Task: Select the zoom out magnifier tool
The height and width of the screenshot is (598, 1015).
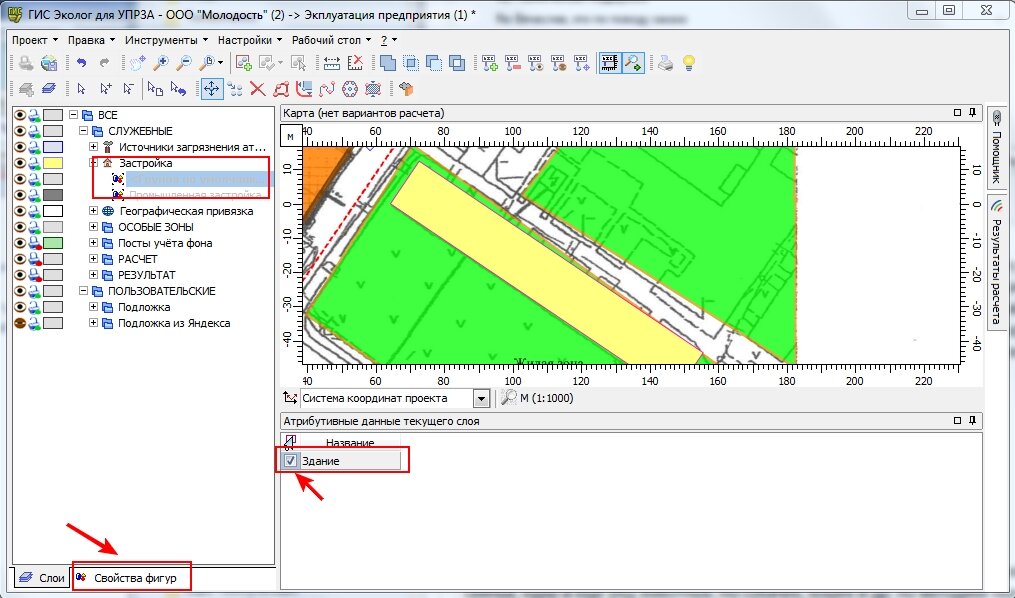Action: (184, 63)
